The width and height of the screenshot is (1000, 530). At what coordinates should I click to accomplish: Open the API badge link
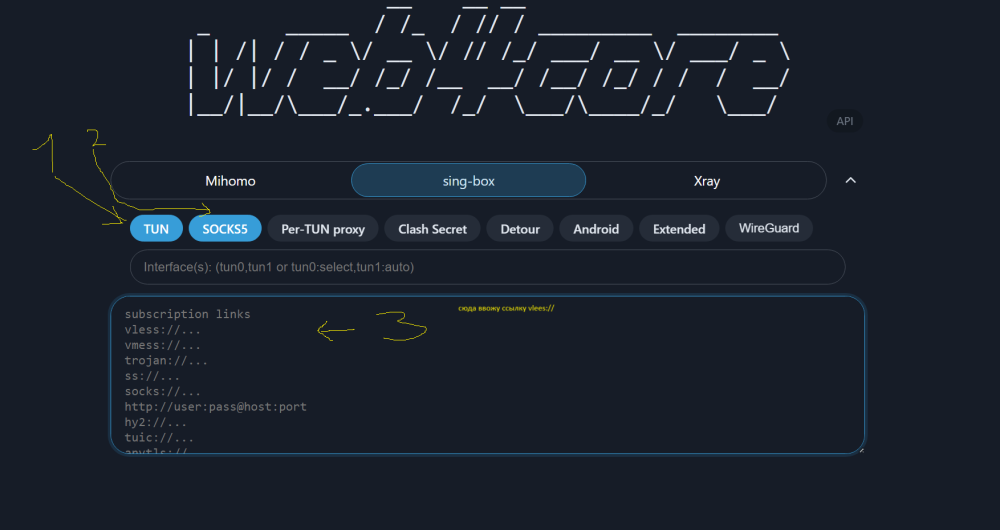point(844,121)
